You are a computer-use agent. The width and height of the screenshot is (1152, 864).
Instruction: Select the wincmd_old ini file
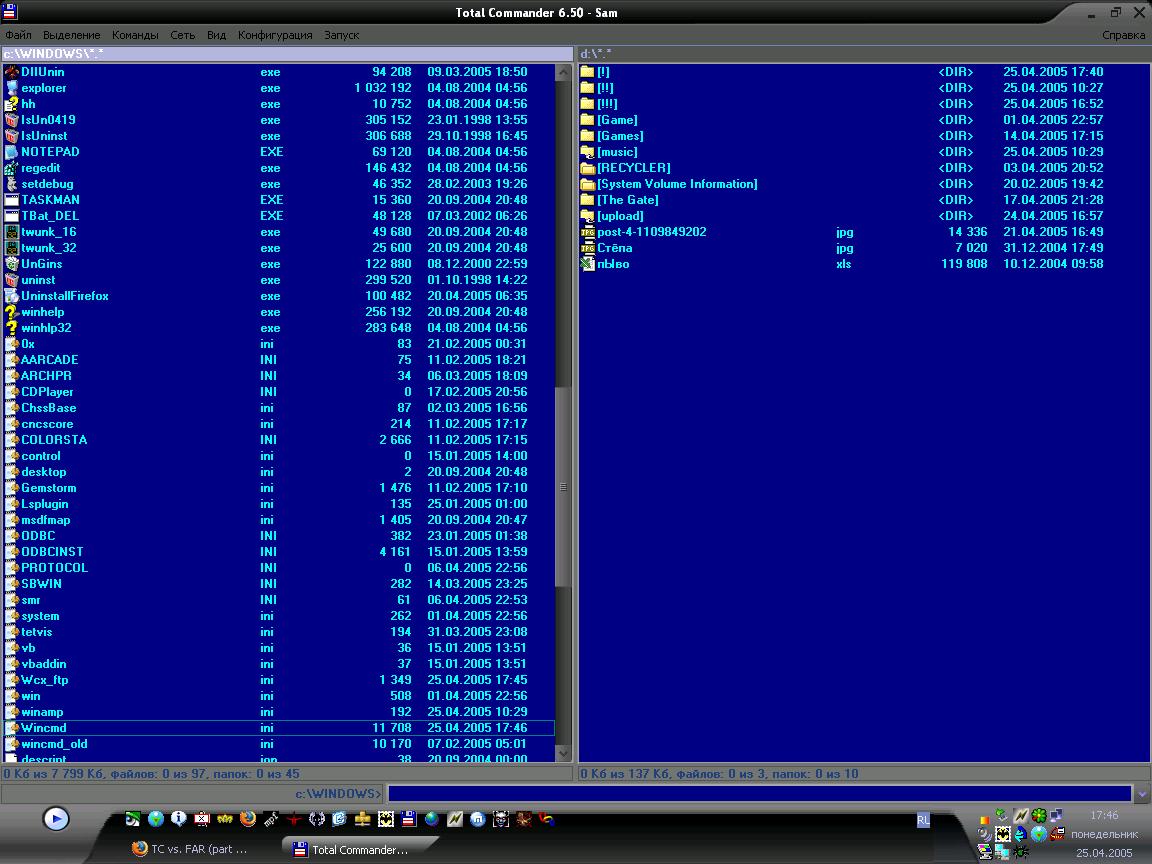point(54,744)
